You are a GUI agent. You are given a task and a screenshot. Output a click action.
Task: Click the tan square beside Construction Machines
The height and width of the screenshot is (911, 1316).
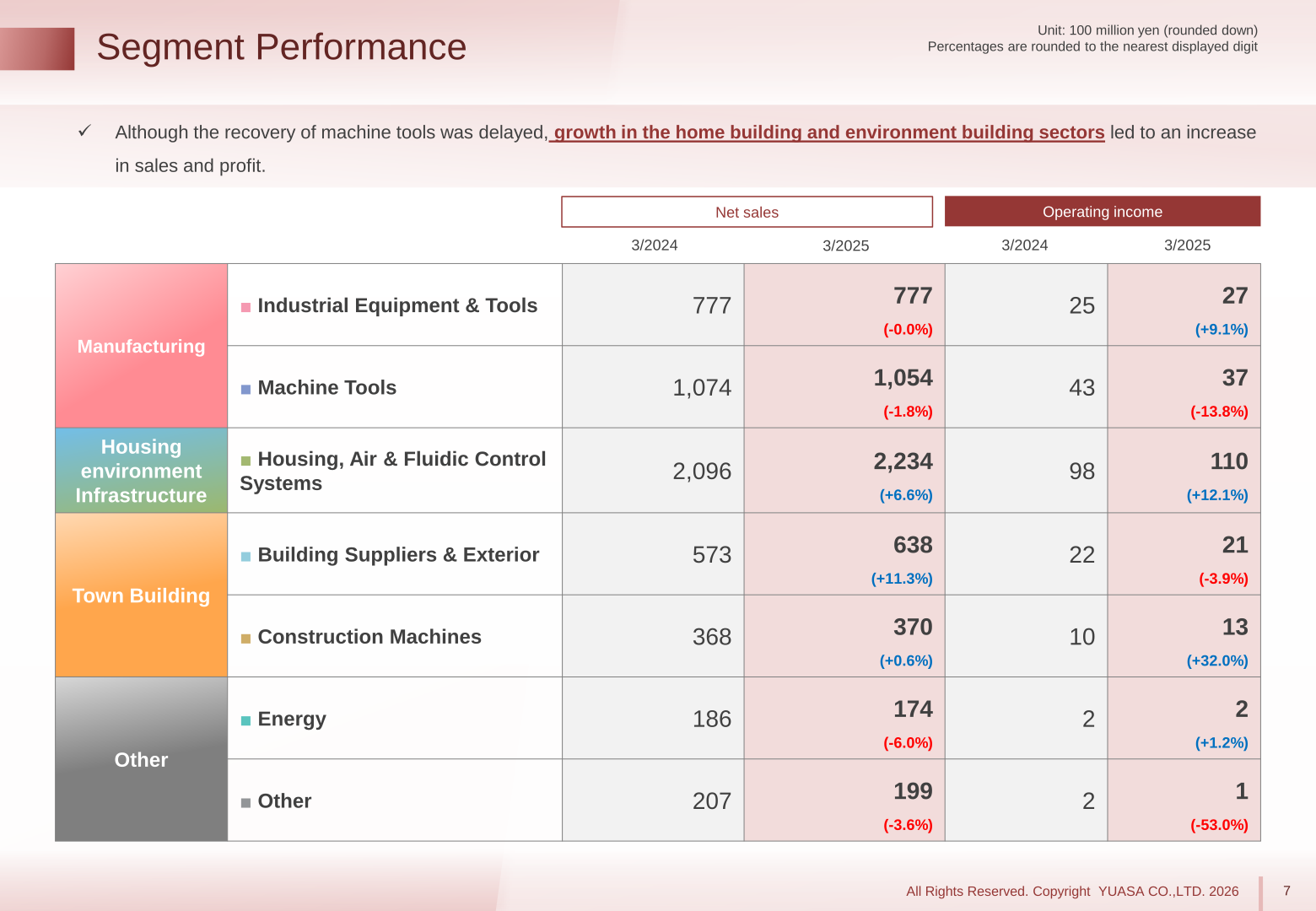coord(245,639)
